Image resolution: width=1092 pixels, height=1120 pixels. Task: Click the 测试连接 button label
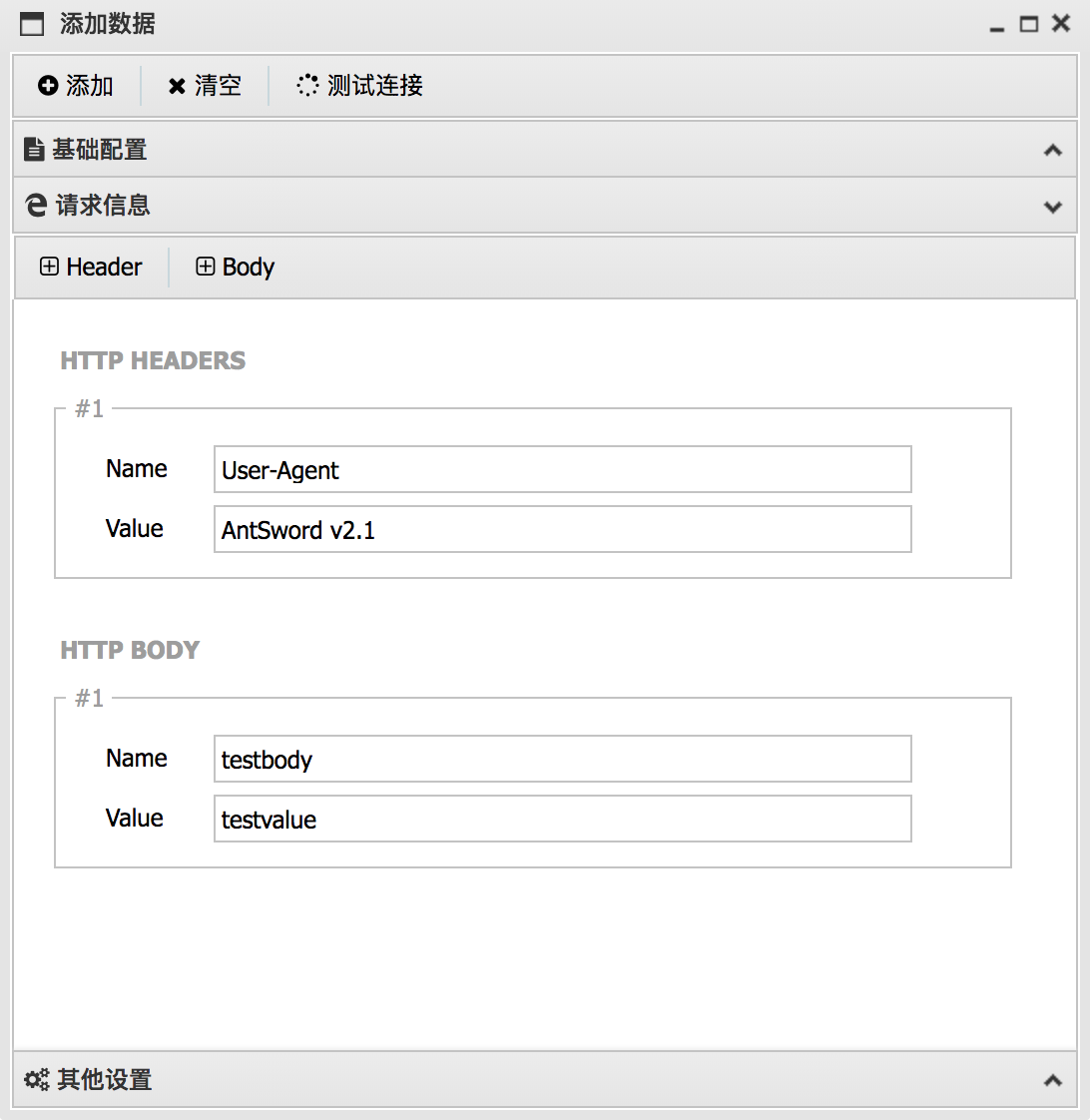point(375,86)
